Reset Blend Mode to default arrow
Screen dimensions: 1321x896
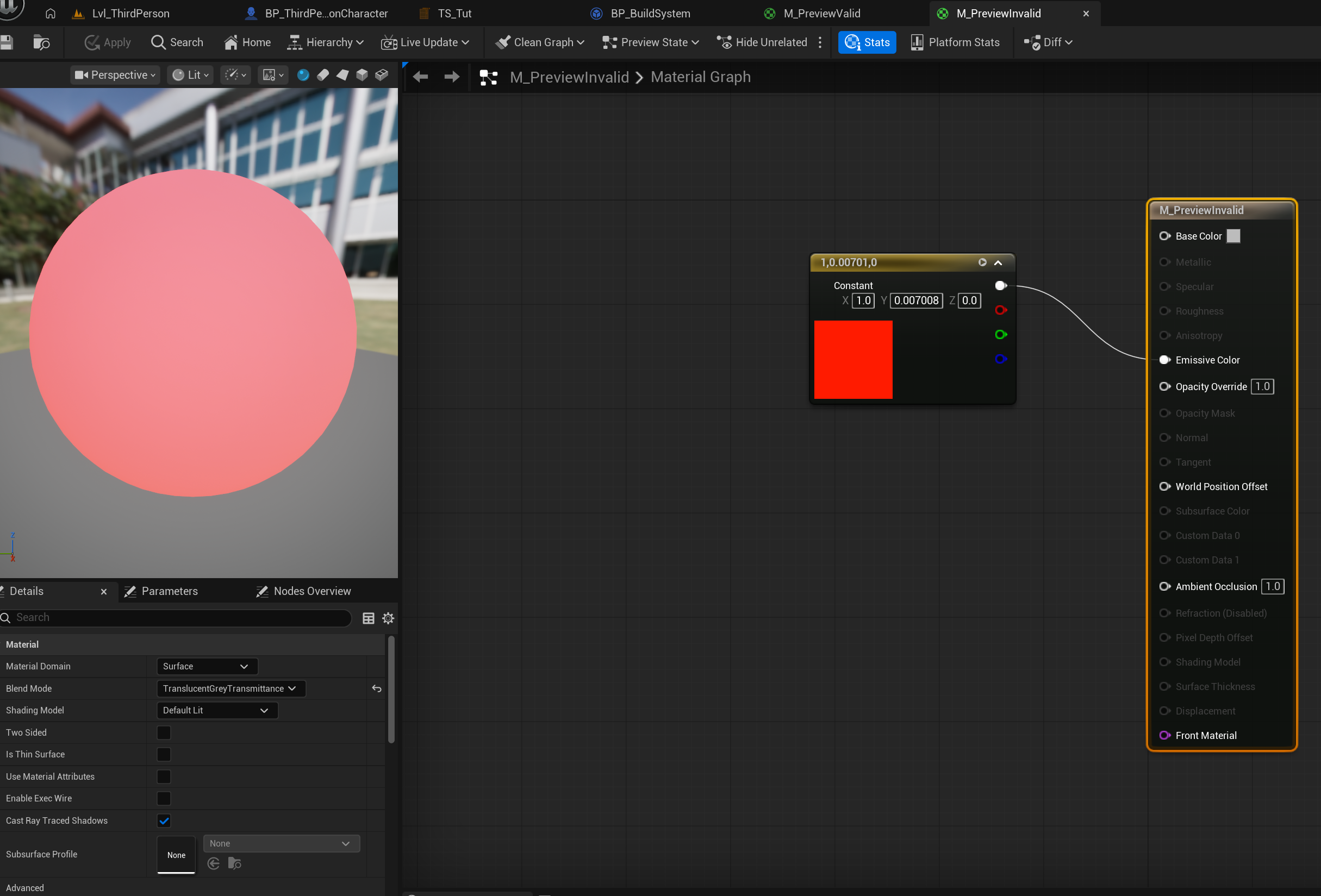click(376, 688)
